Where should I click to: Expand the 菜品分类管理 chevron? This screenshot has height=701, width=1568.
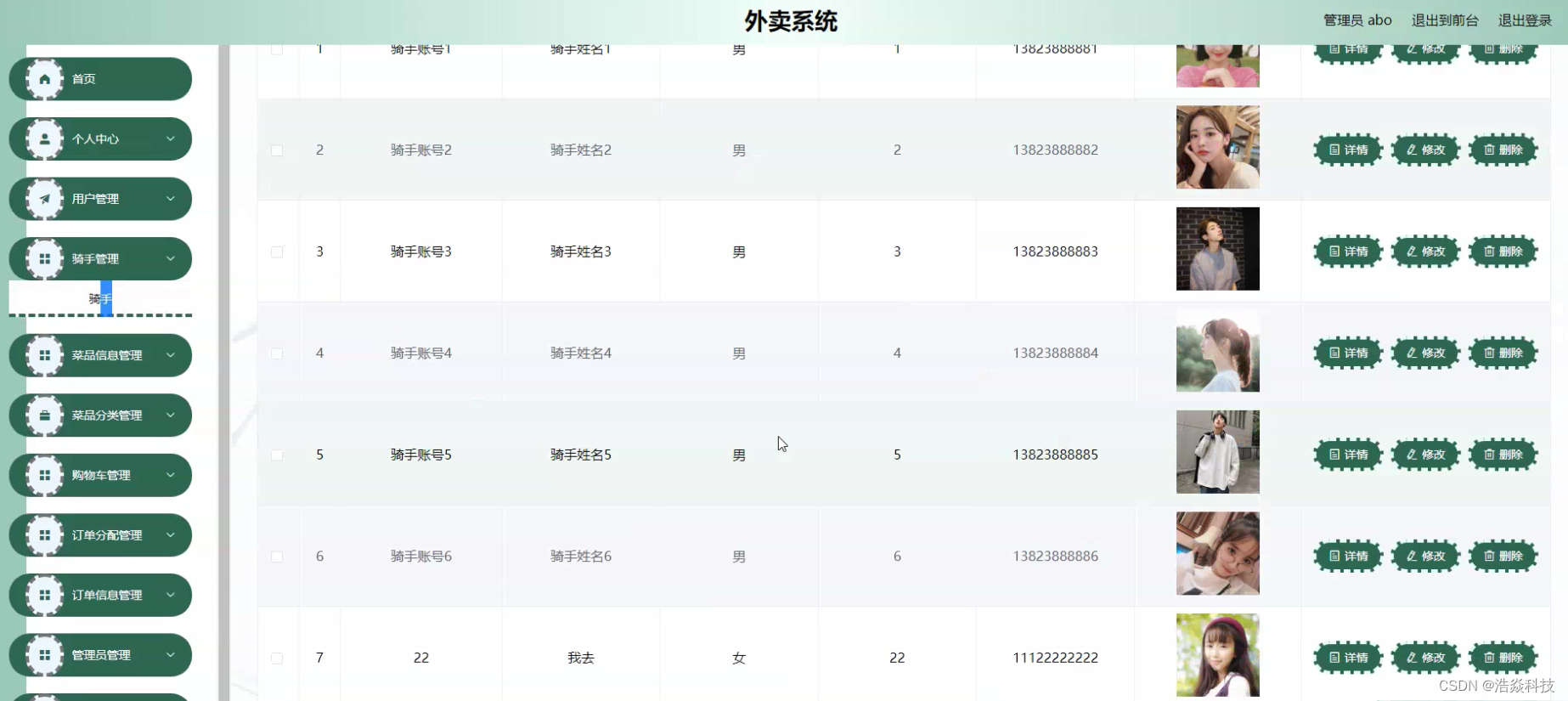click(x=171, y=416)
